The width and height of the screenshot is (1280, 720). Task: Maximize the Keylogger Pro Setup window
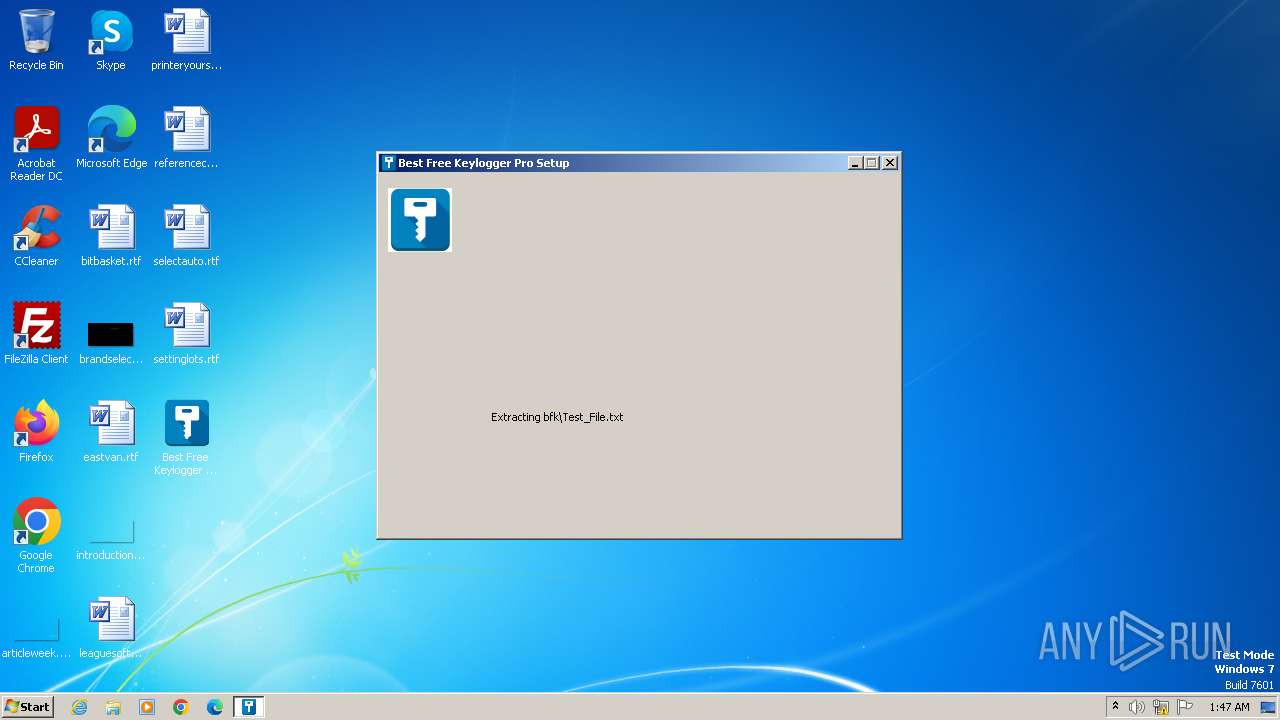coord(871,163)
